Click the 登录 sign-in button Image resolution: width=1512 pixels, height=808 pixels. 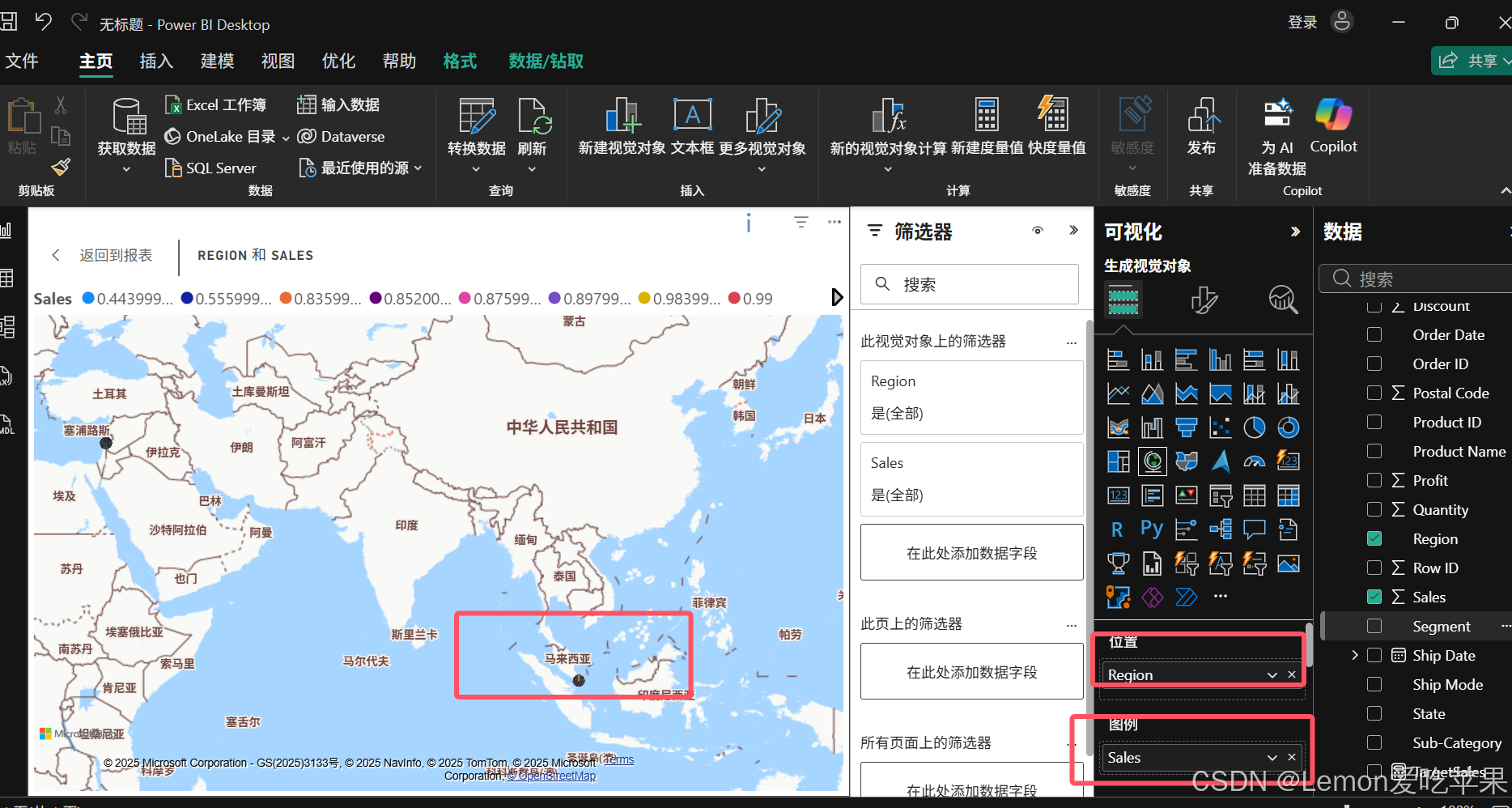[1302, 22]
